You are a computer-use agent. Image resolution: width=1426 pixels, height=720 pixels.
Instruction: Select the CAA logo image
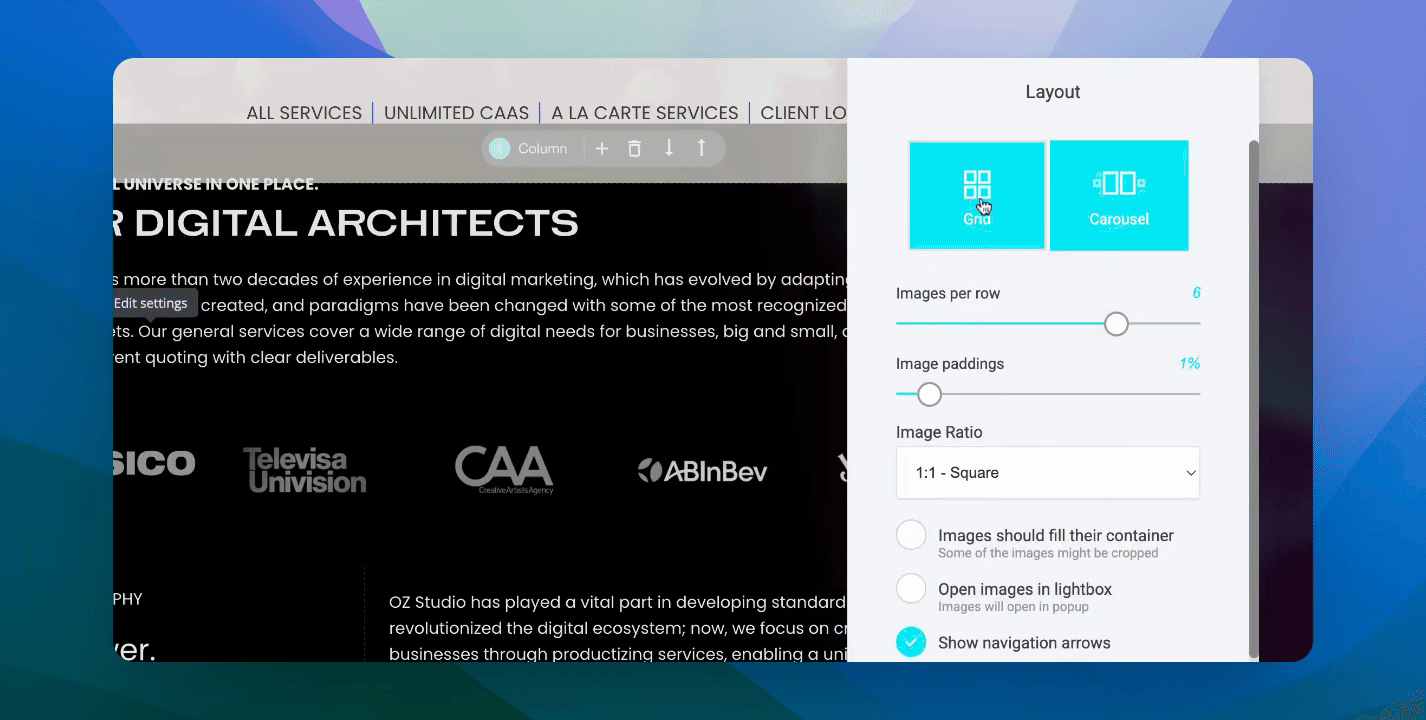click(x=503, y=470)
